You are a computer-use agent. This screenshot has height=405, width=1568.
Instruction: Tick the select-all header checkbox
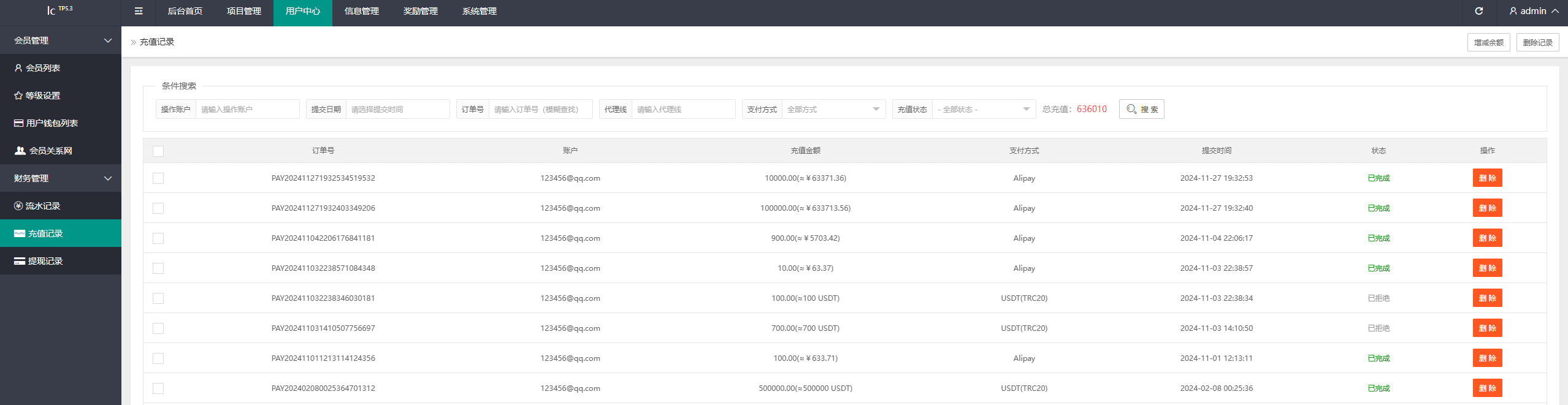158,151
